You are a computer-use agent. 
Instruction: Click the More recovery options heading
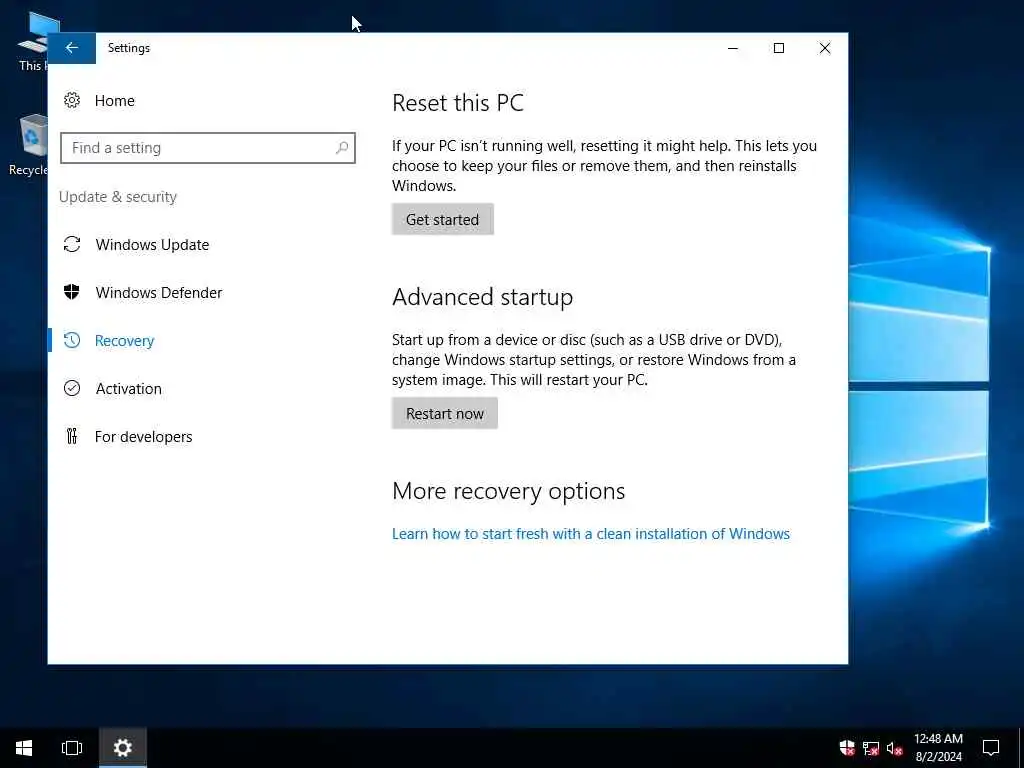pos(509,491)
